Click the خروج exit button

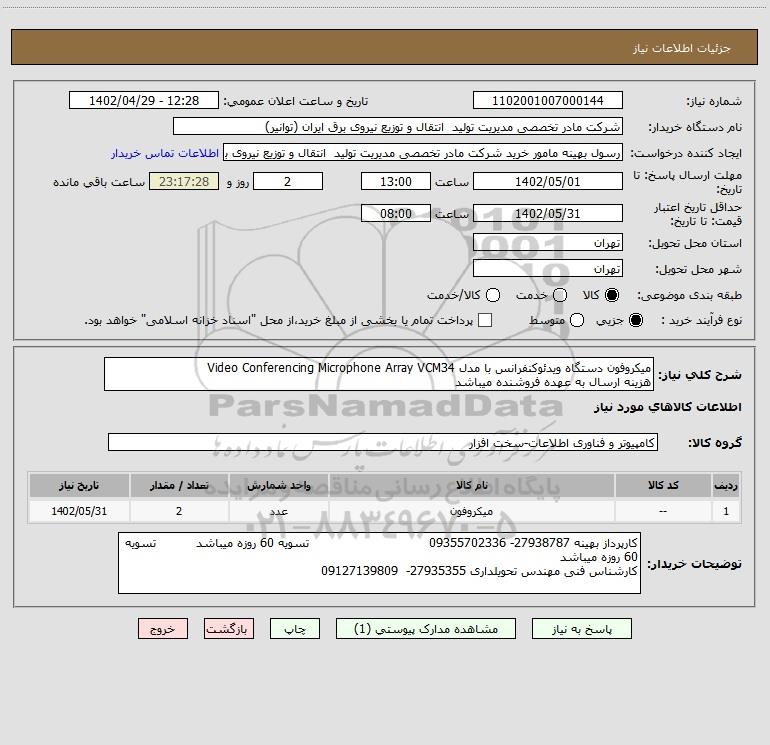pos(163,629)
